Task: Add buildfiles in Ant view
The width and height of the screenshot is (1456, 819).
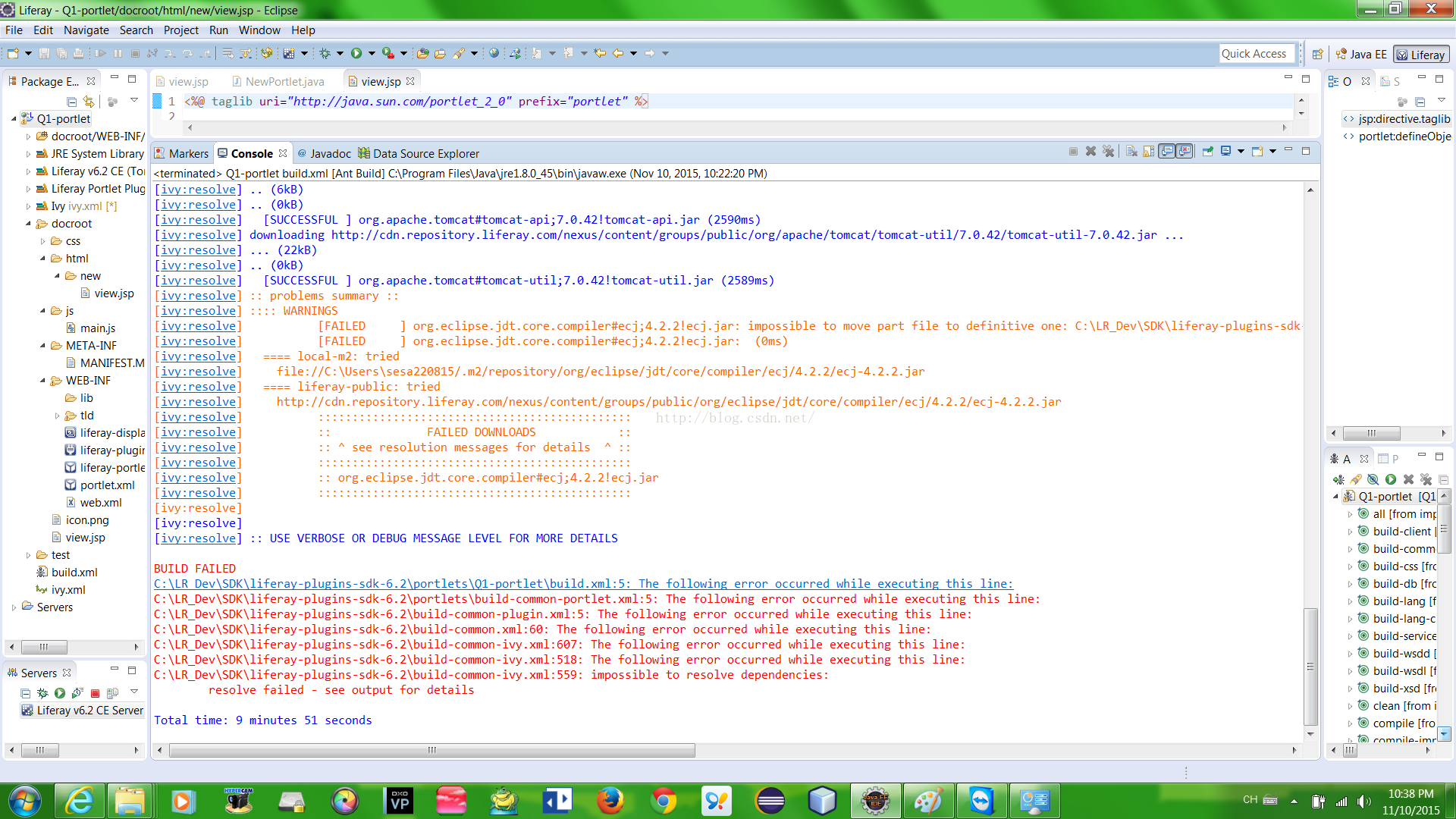Action: (1338, 479)
